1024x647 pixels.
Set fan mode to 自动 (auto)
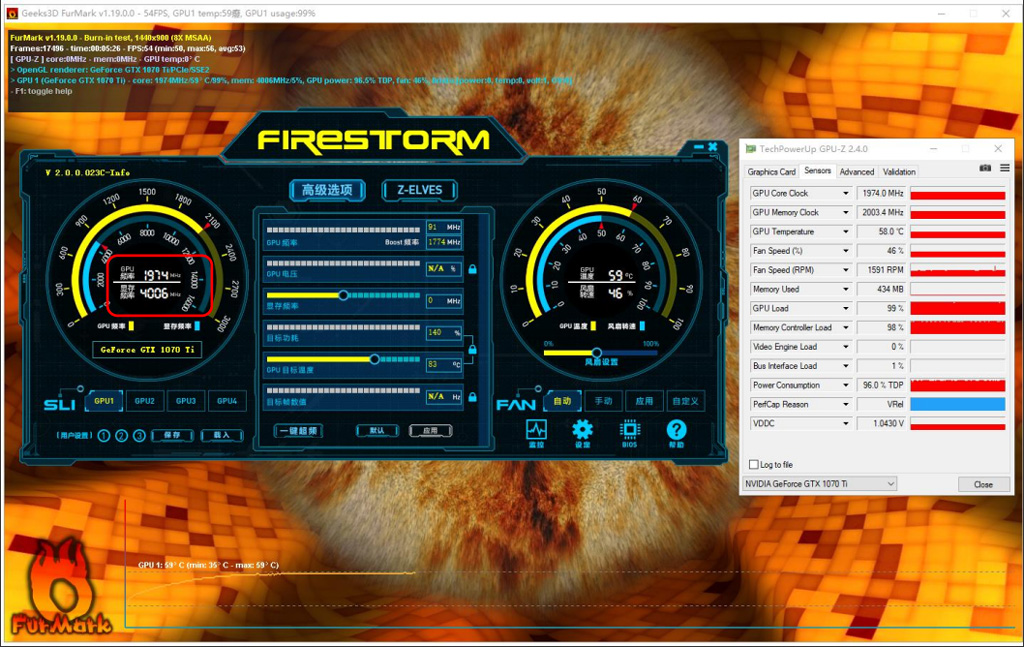[562, 401]
